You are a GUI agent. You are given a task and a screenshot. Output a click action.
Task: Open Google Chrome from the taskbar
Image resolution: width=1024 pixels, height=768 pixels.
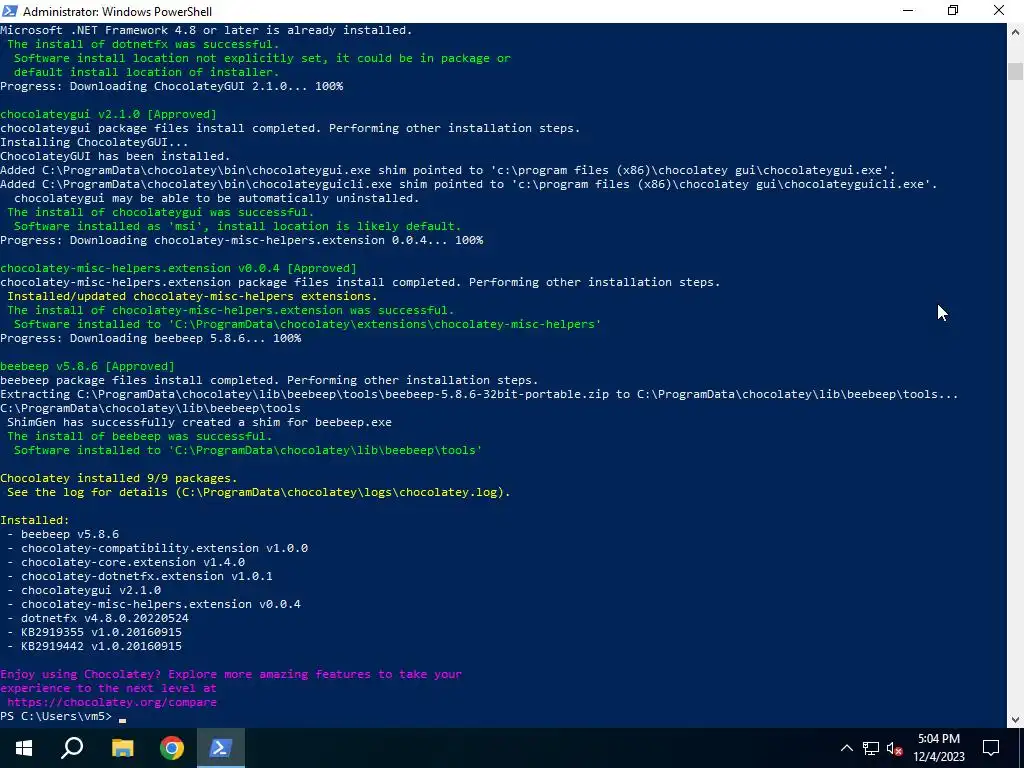coord(172,748)
